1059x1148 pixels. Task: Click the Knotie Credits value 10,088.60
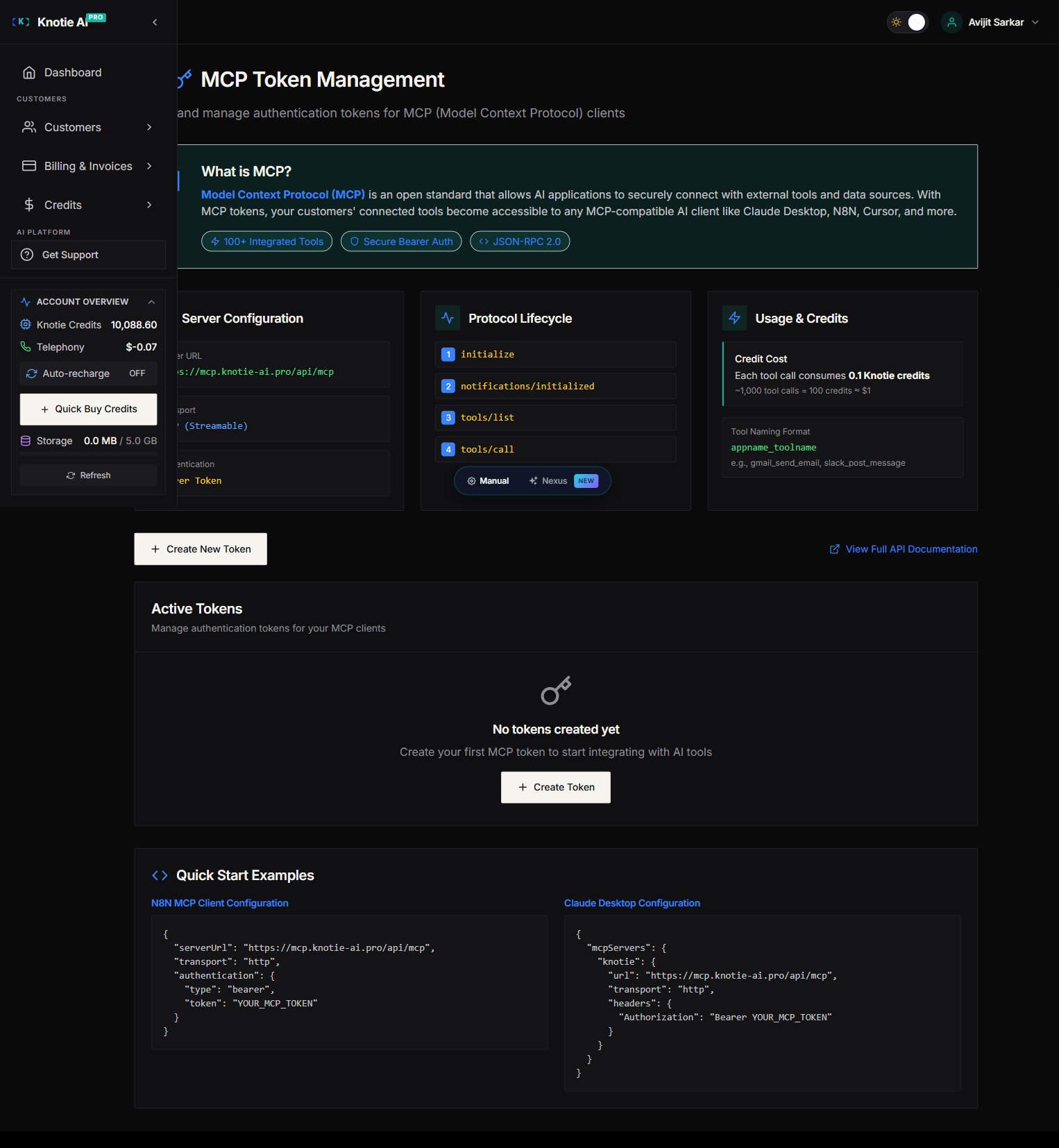(134, 325)
